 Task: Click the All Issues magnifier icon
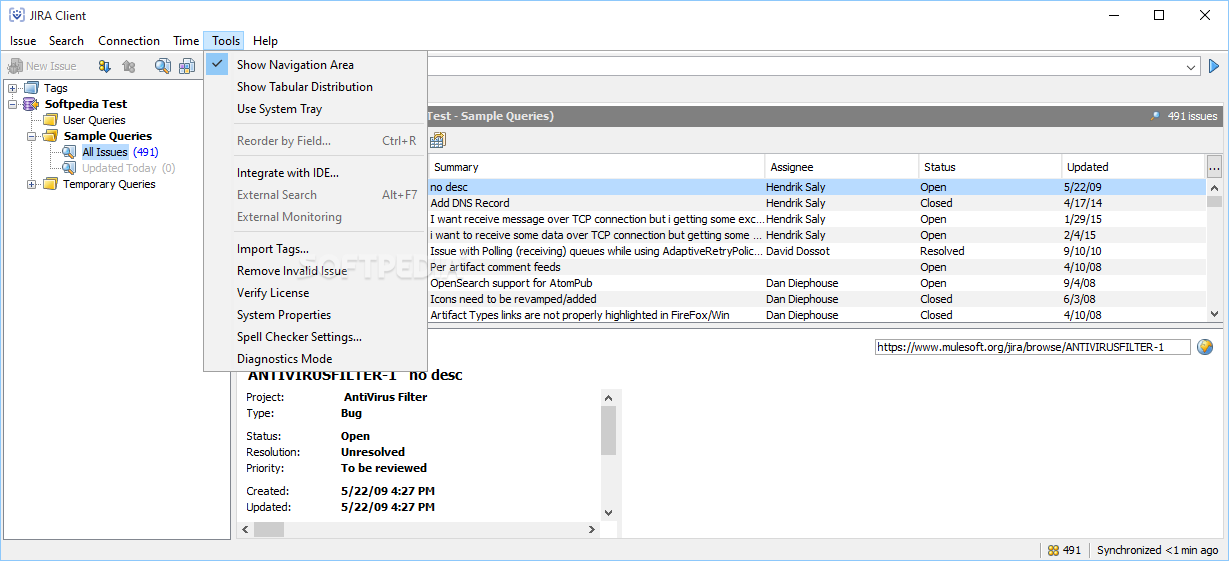coord(69,152)
